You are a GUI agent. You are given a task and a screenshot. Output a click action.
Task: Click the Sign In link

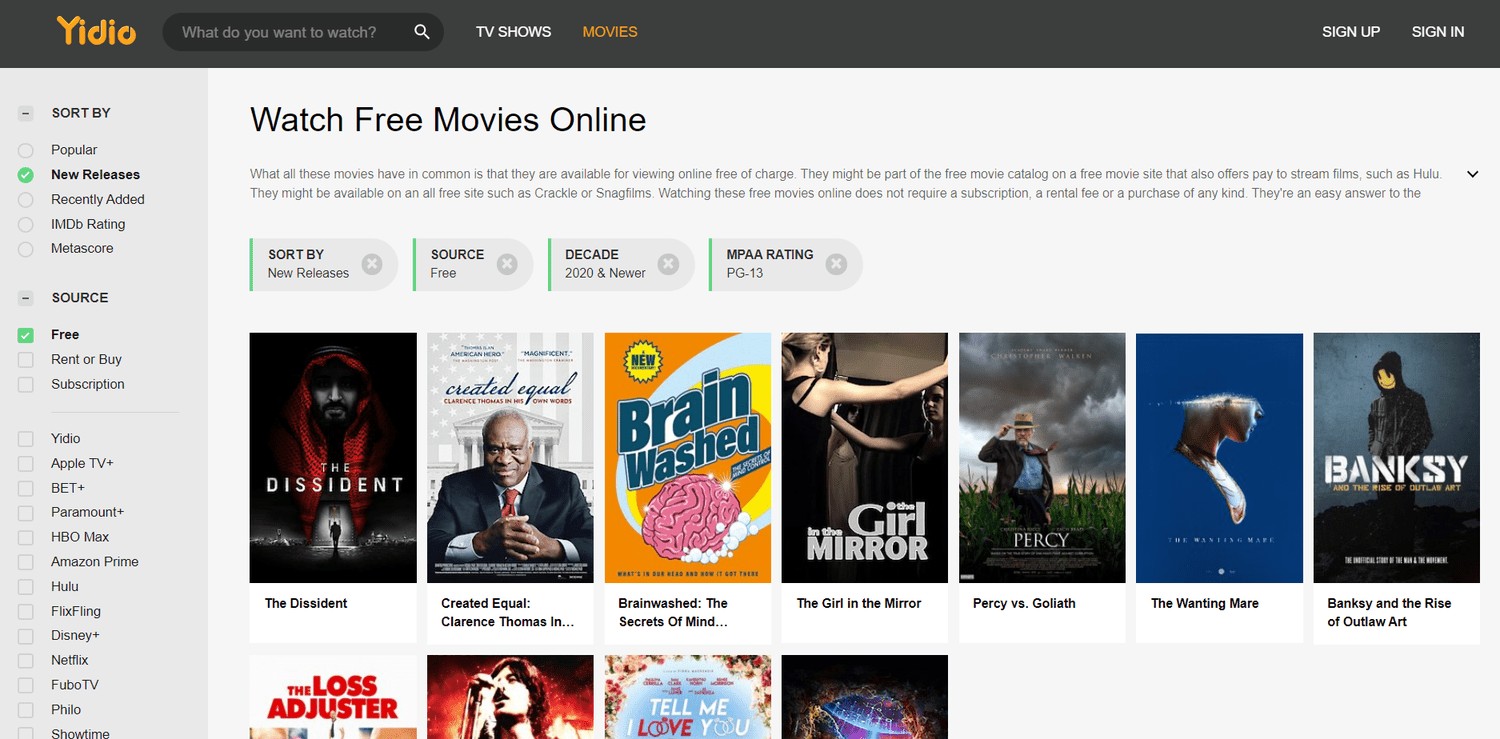point(1438,32)
